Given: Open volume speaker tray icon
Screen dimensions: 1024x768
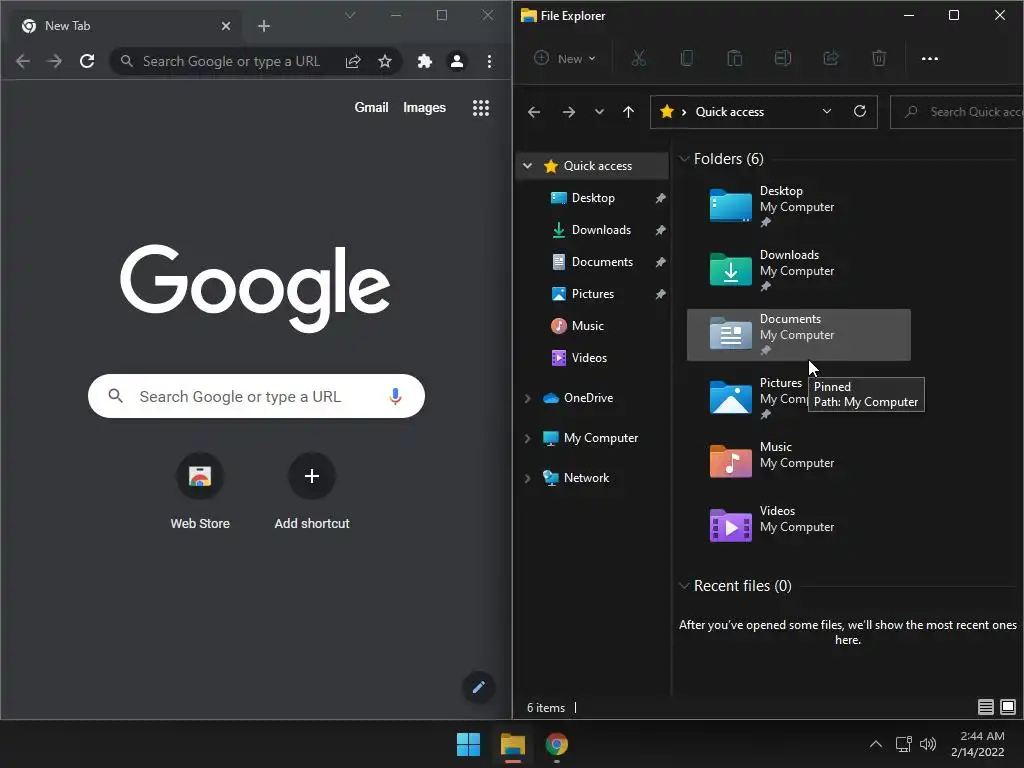Looking at the screenshot, I should (928, 744).
